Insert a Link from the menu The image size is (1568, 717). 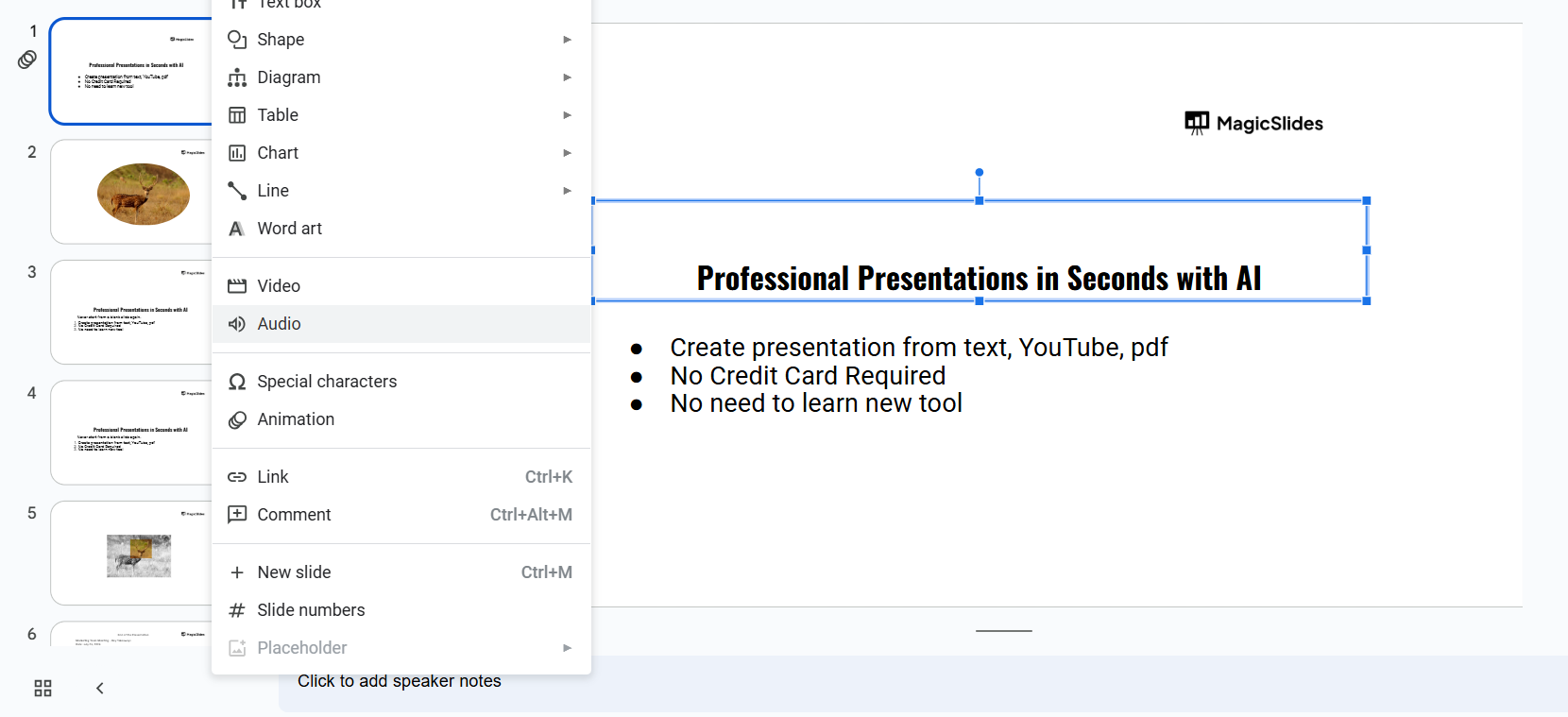(273, 477)
